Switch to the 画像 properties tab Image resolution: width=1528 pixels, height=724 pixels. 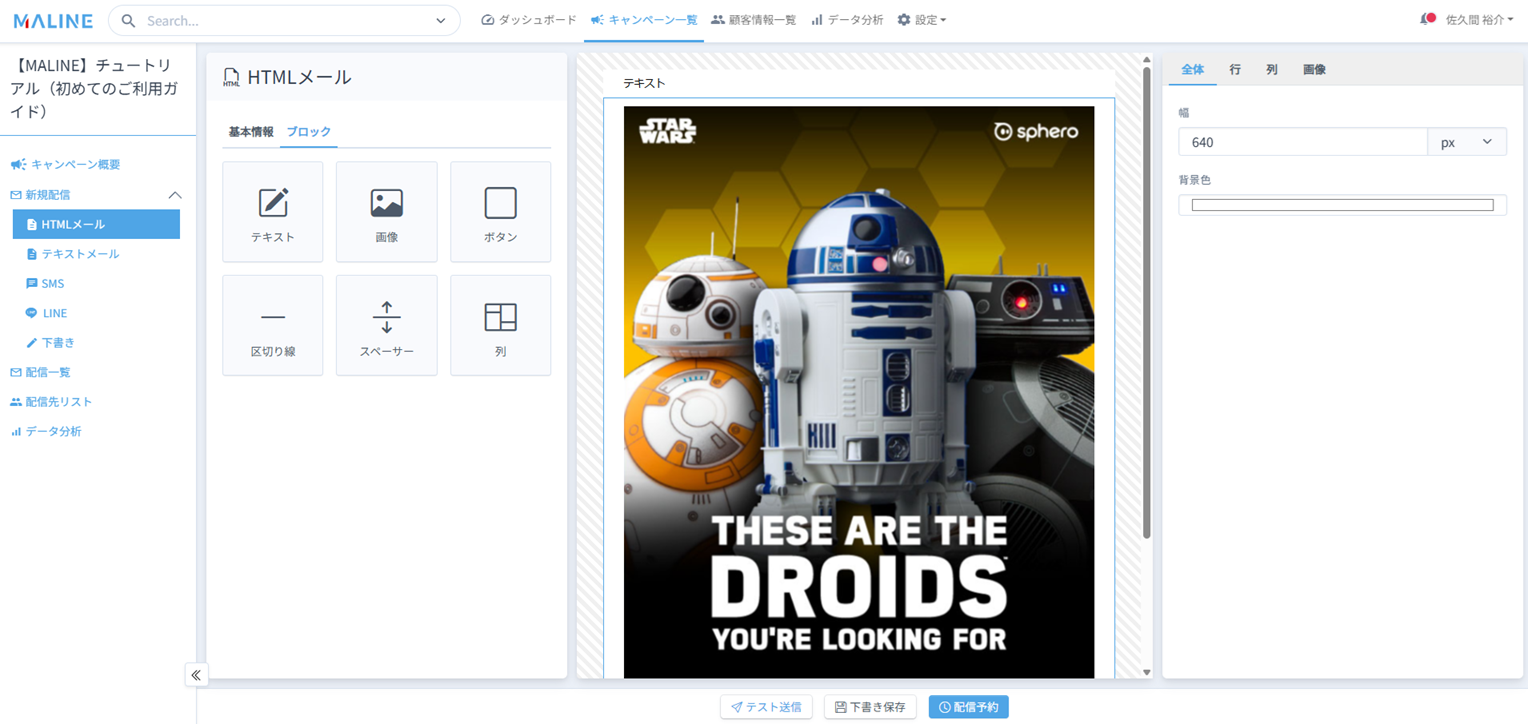tap(1314, 70)
